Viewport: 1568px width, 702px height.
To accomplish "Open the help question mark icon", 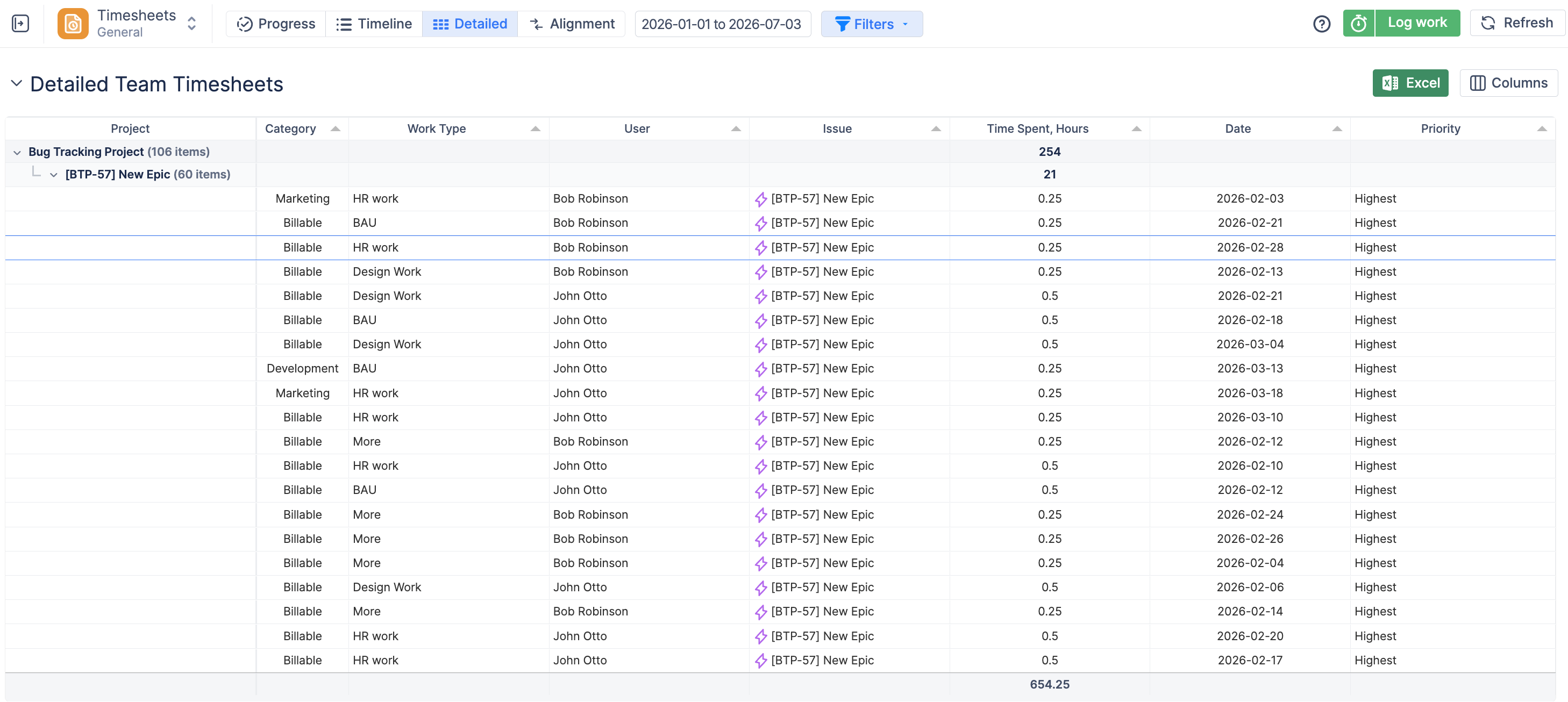I will tap(1322, 24).
